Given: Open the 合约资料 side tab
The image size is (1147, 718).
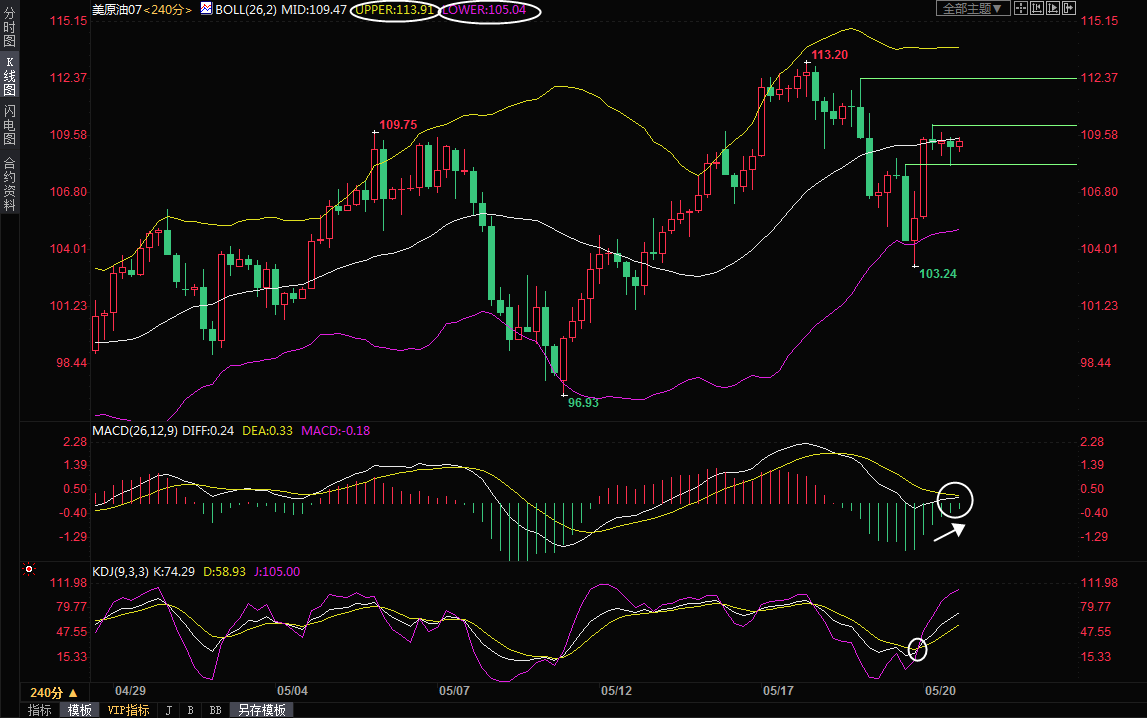Looking at the screenshot, I should pos(9,183).
